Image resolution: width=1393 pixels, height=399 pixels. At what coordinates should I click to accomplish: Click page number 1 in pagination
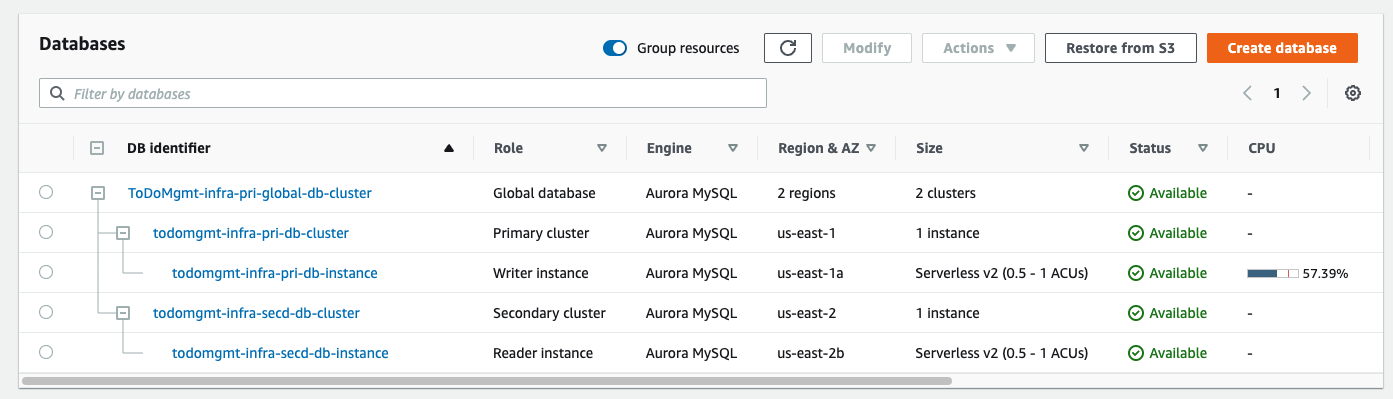(x=1277, y=93)
